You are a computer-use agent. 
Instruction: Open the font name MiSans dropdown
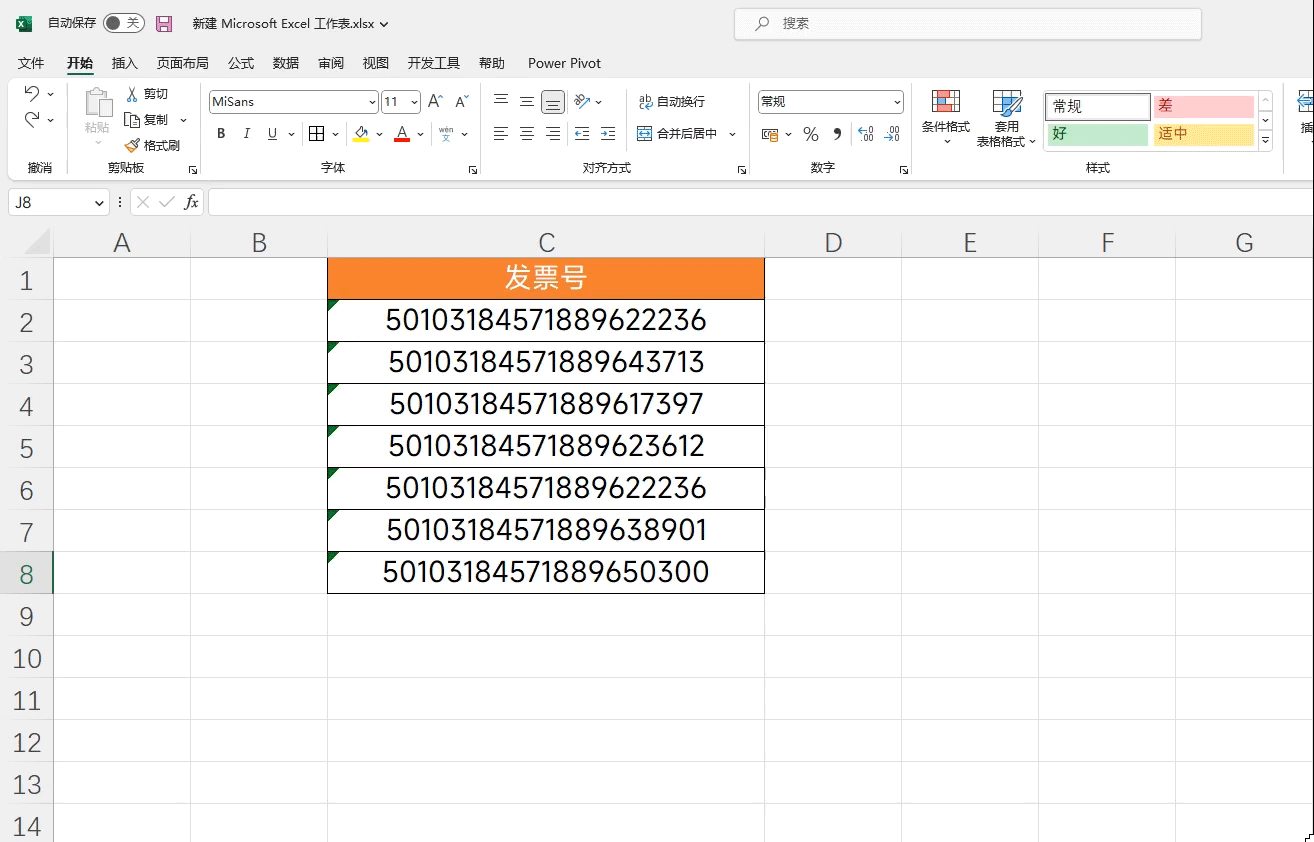(372, 101)
